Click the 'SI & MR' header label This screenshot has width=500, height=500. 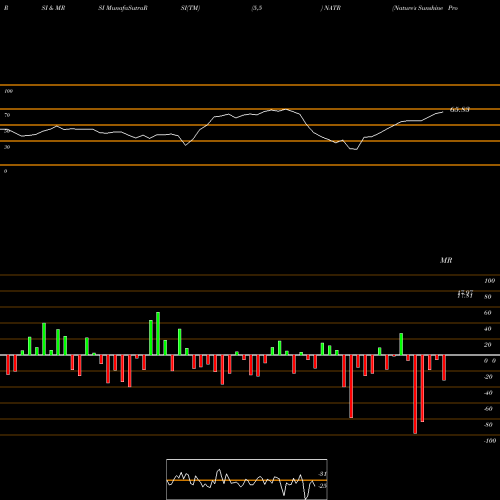53,8
